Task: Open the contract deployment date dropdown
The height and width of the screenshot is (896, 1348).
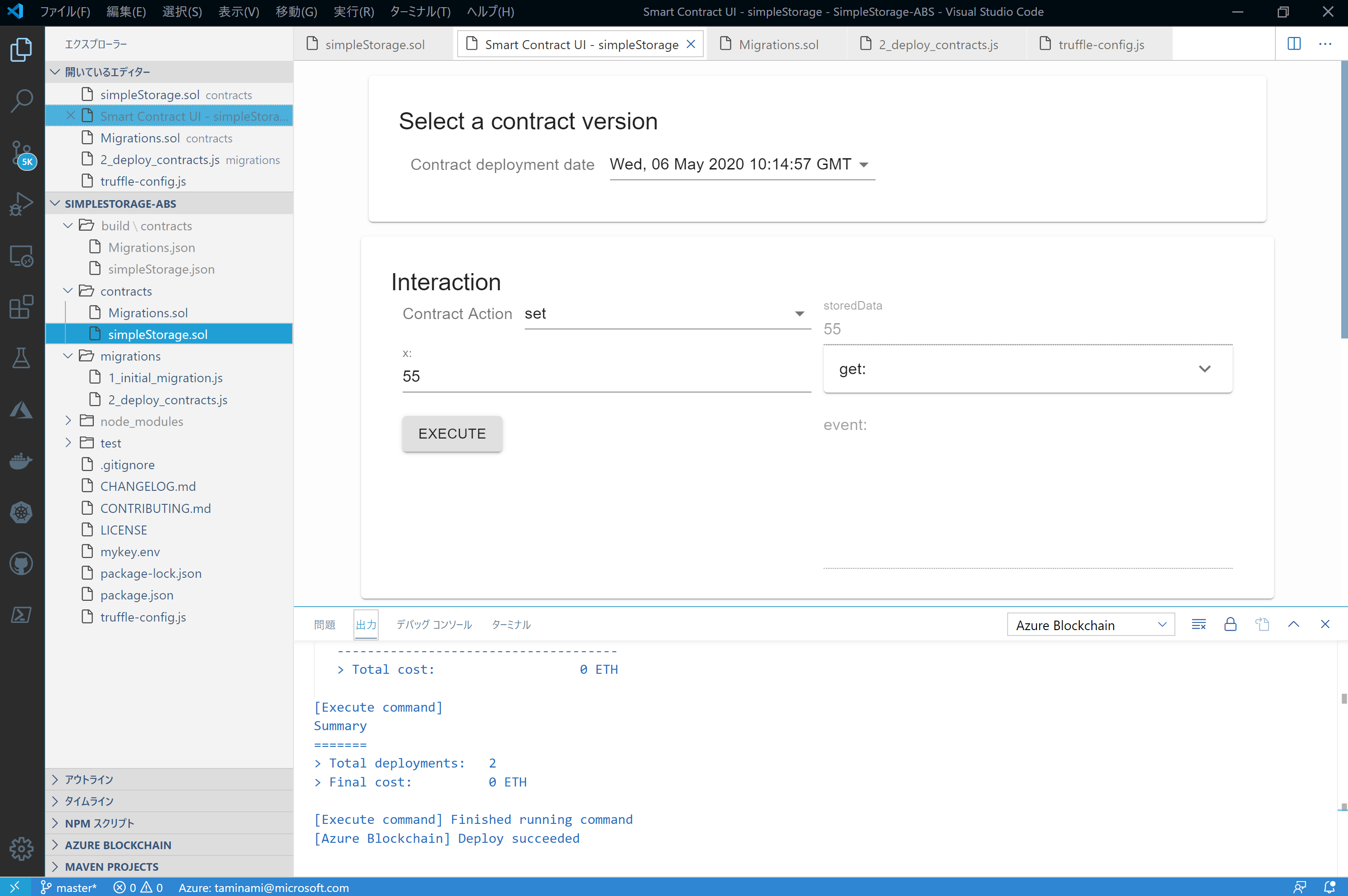Action: (x=742, y=165)
